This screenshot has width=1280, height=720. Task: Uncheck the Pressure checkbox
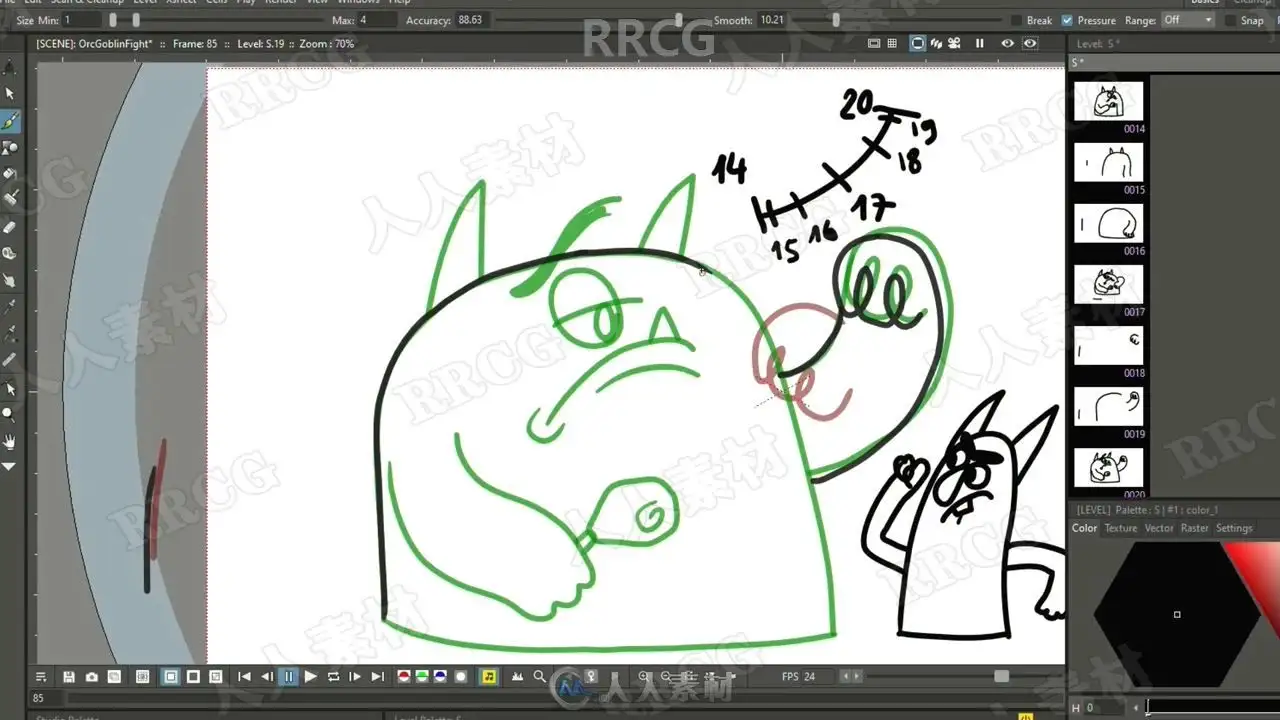[x=1067, y=20]
